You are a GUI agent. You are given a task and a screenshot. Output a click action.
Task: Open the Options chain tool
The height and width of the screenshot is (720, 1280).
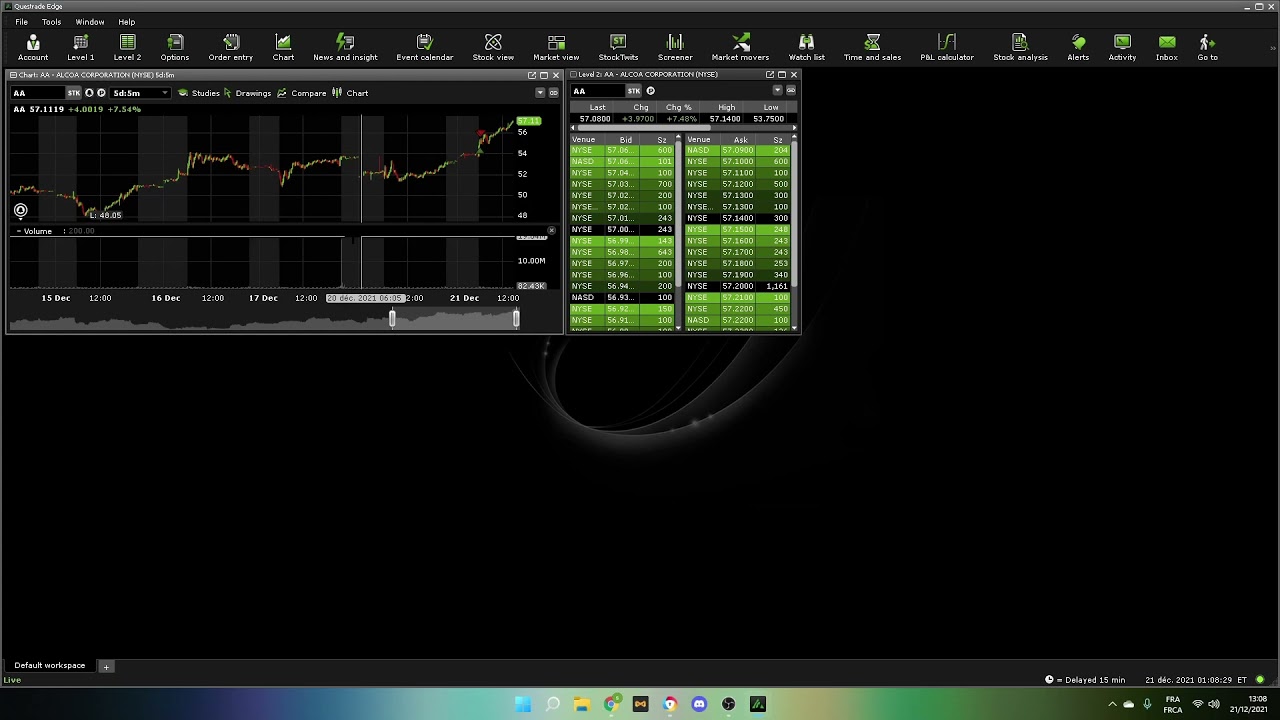pos(175,47)
